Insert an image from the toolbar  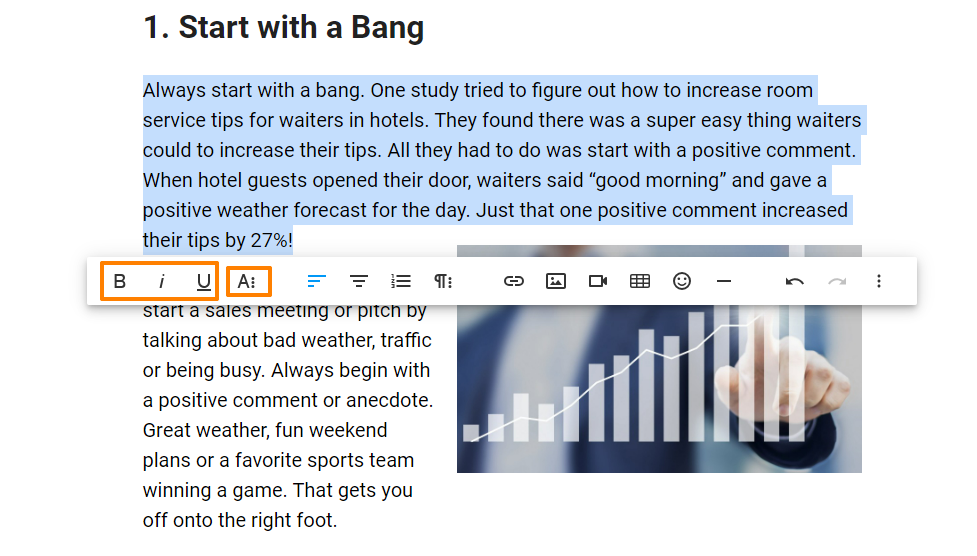pyautogui.click(x=556, y=281)
